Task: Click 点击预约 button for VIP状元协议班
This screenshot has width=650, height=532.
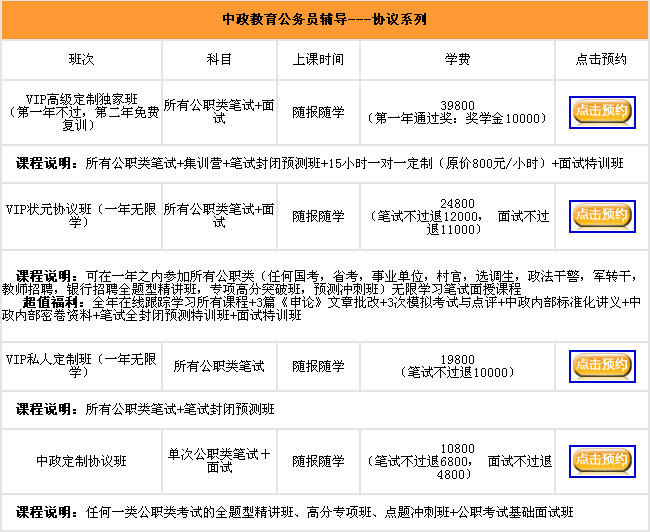Action: coord(602,216)
